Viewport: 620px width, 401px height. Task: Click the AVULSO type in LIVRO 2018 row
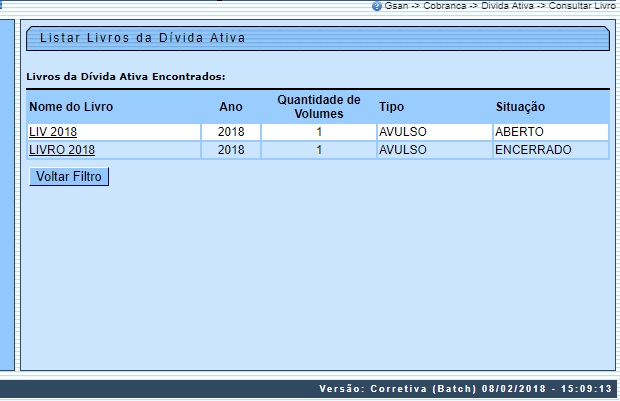pyautogui.click(x=402, y=150)
